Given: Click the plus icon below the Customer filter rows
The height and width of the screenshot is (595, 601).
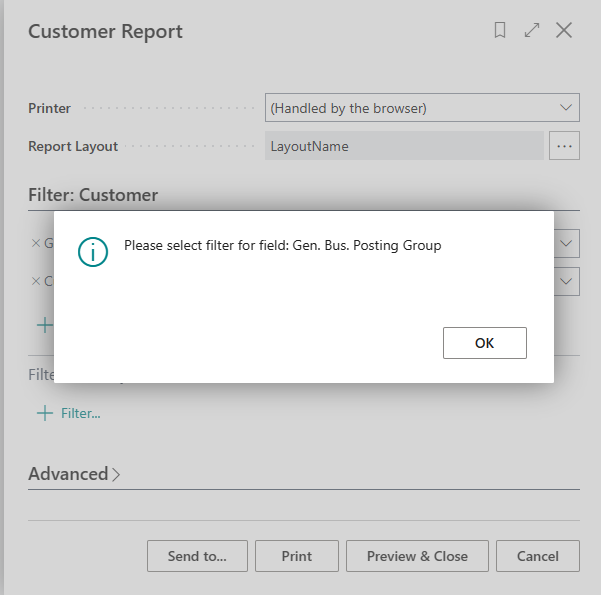Looking at the screenshot, I should (44, 324).
